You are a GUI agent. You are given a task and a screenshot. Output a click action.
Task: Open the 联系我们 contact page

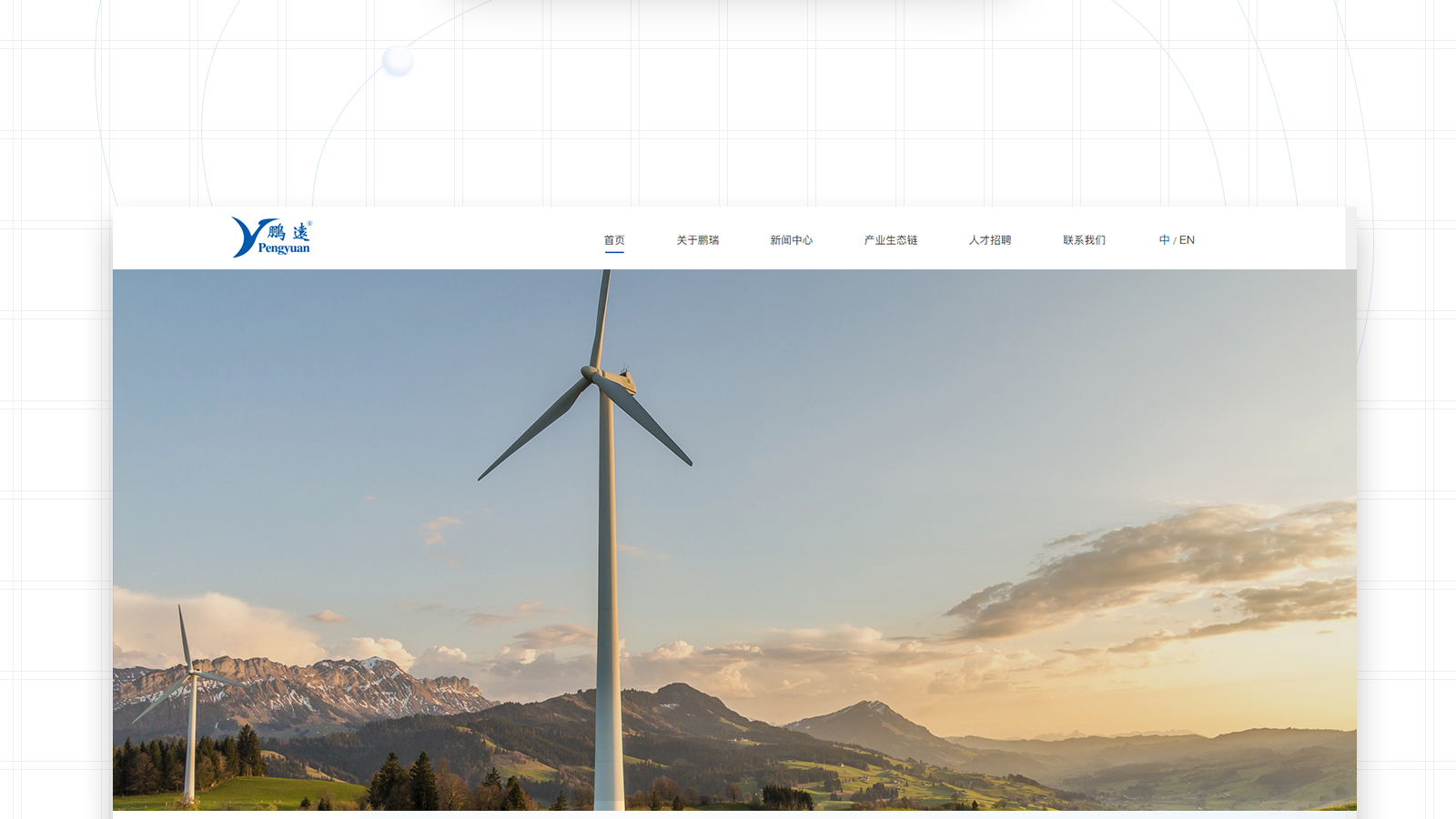pos(1084,240)
